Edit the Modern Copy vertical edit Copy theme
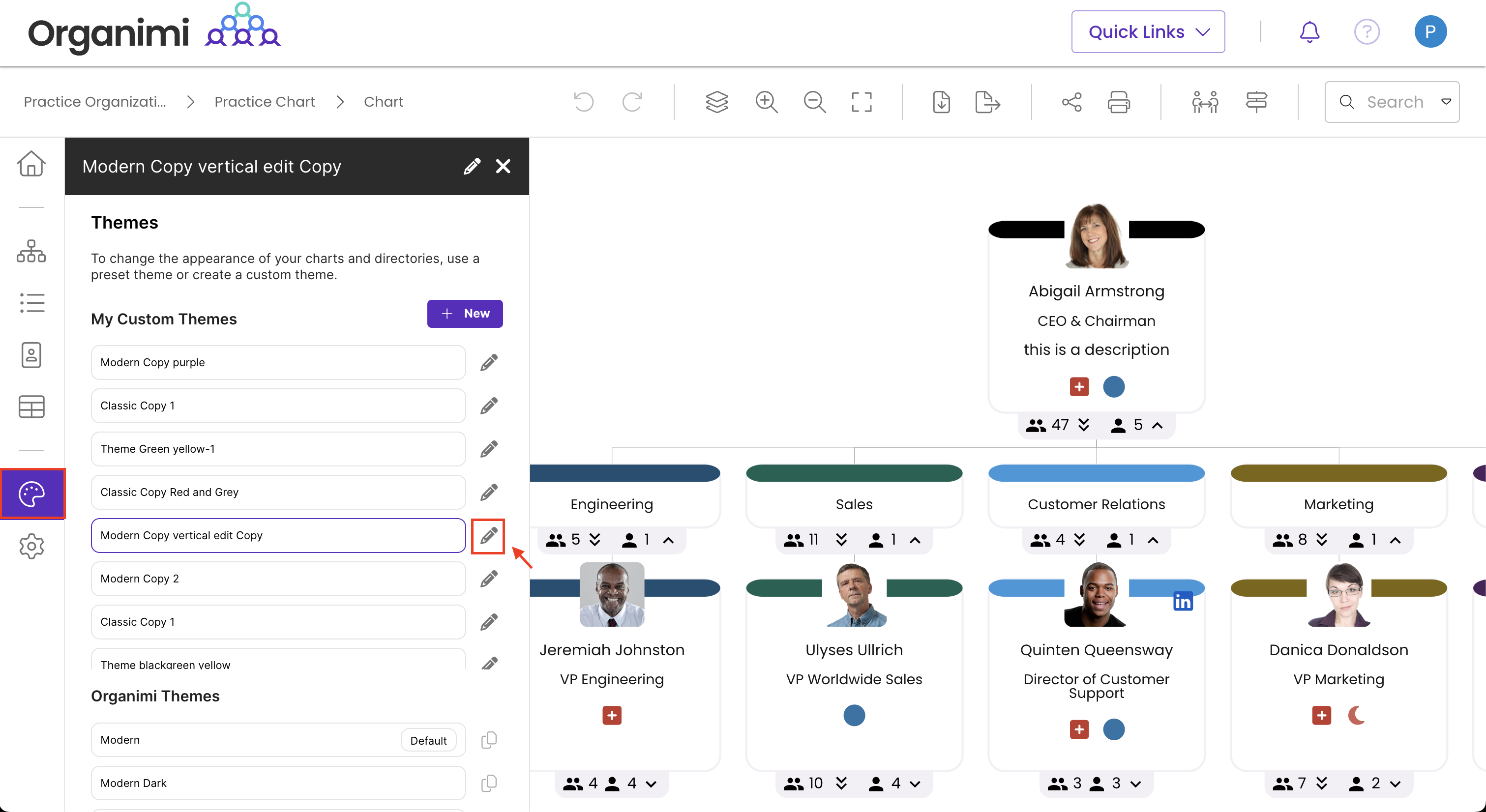The width and height of the screenshot is (1486, 812). pos(489,535)
